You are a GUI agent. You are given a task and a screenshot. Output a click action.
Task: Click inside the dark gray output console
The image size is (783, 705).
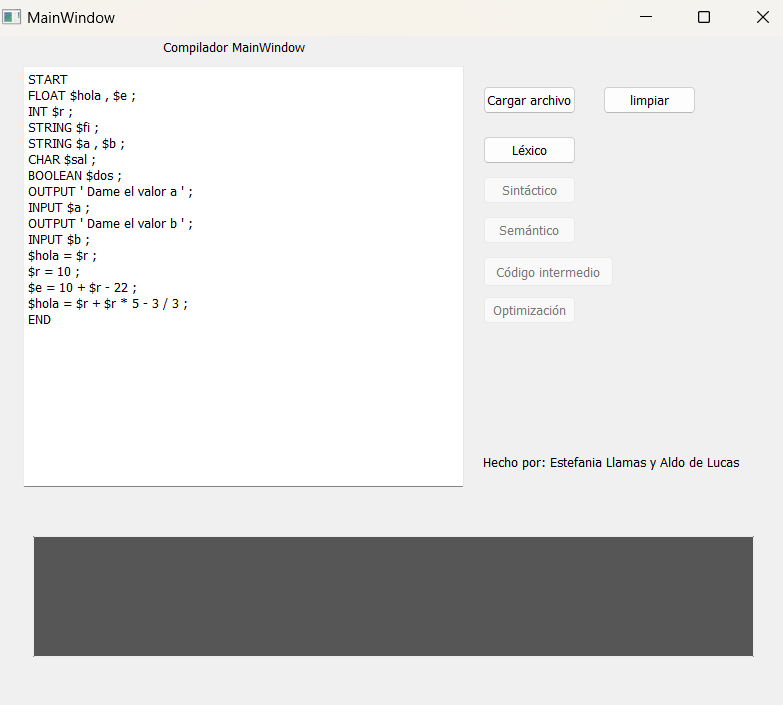pyautogui.click(x=393, y=596)
